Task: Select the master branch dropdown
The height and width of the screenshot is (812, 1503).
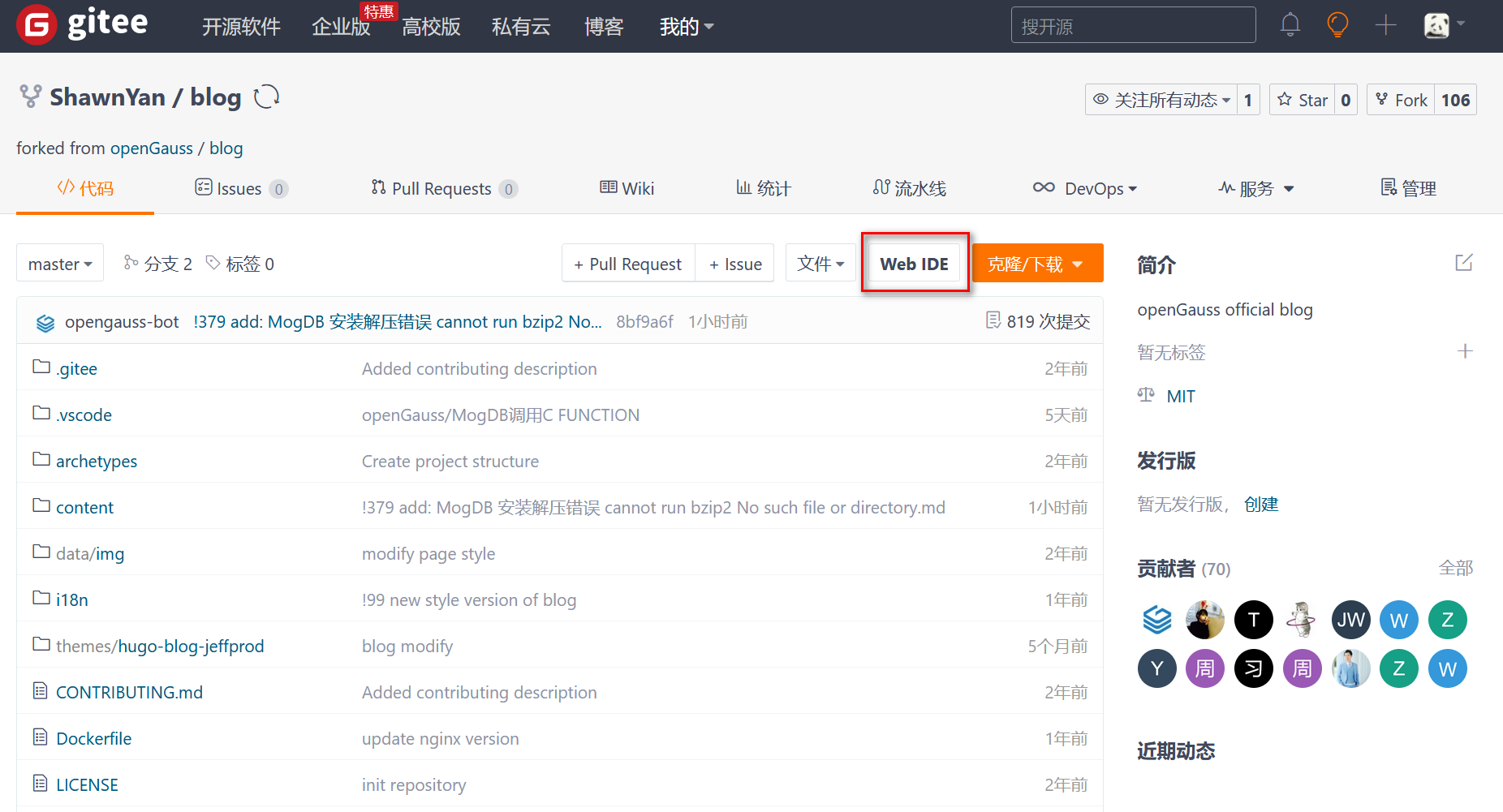Action: pyautogui.click(x=60, y=263)
